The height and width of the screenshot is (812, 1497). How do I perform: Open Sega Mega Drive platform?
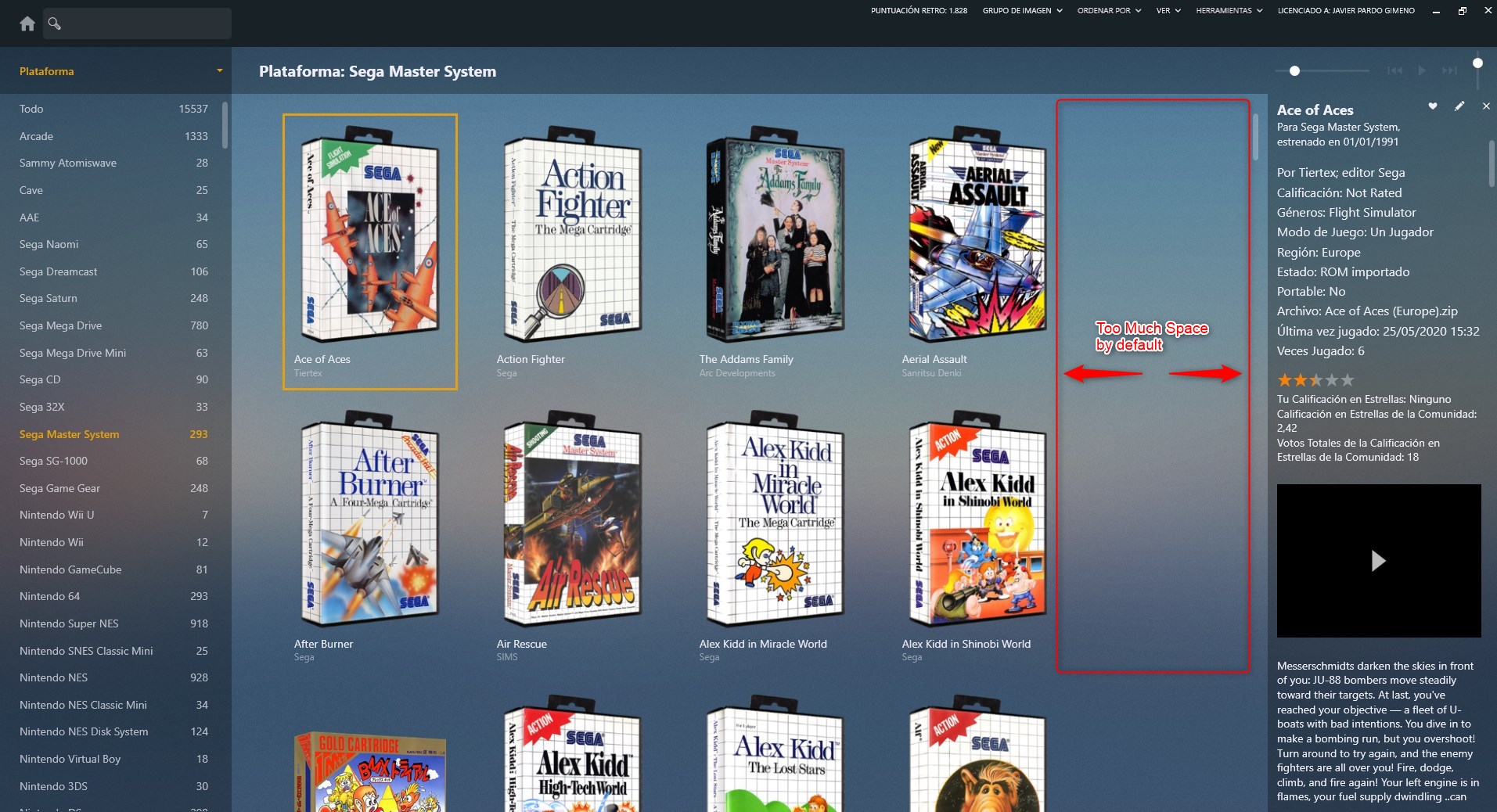(x=113, y=325)
